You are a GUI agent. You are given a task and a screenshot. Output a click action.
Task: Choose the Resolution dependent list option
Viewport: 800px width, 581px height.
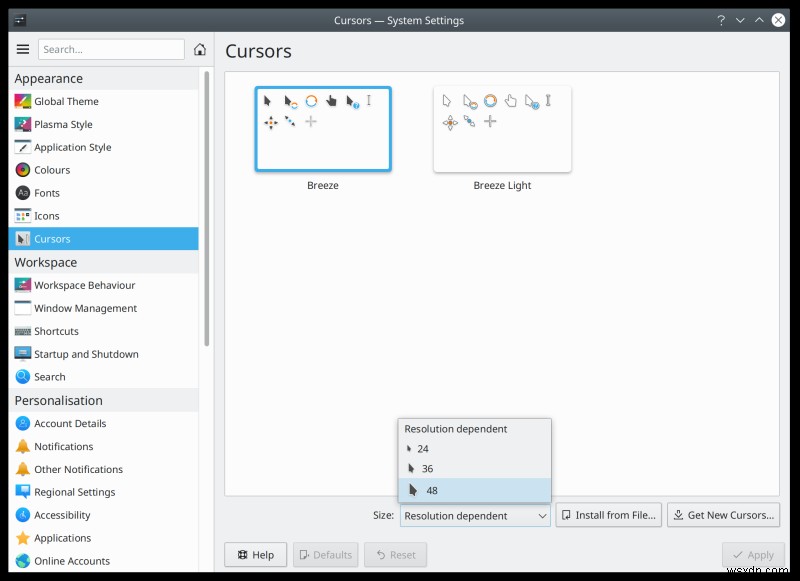[474, 429]
